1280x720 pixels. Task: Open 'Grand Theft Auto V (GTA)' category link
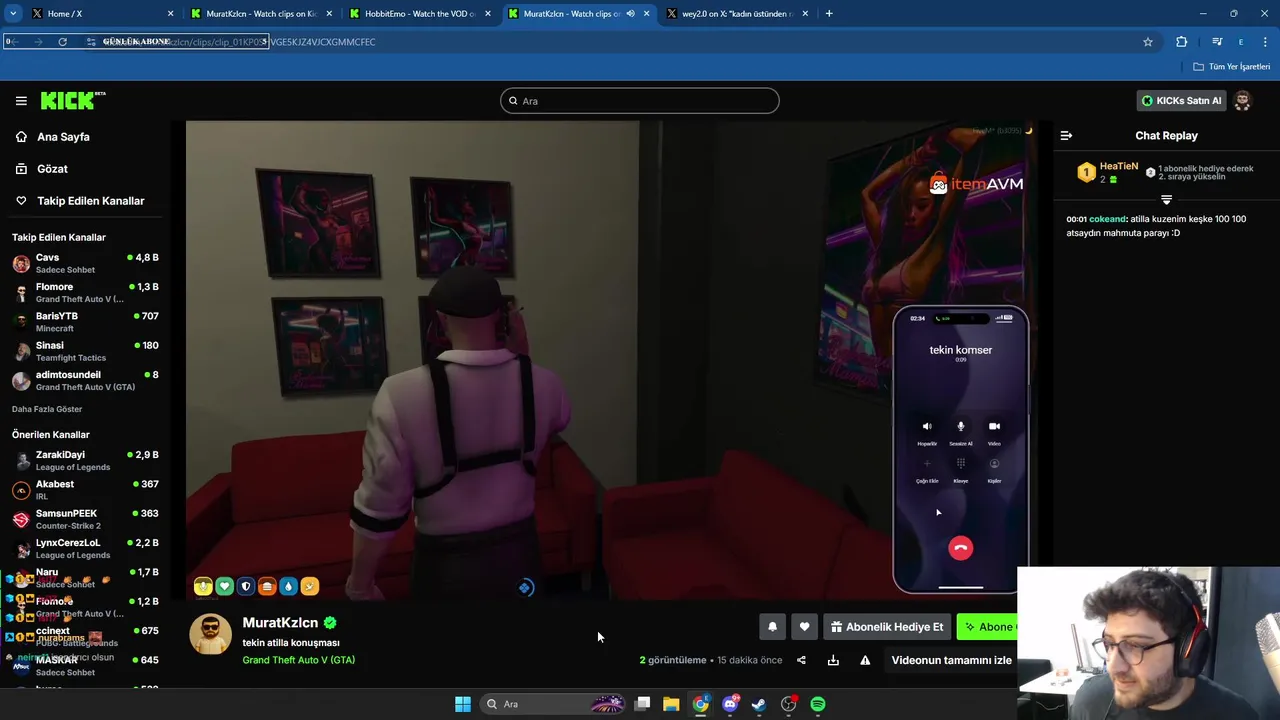298,660
